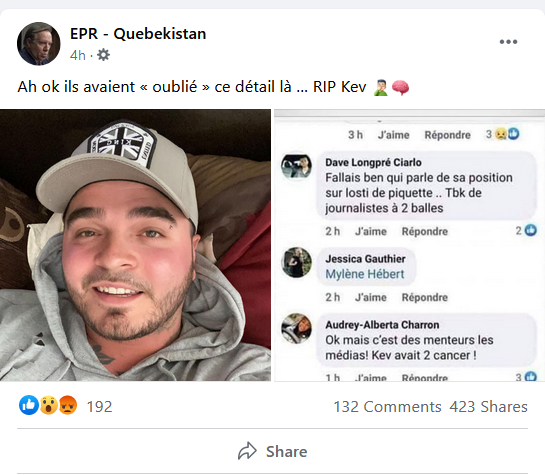Image resolution: width=545 pixels, height=475 pixels.
Task: Click Jessica Gauthier's comment avatar
Action: tap(296, 263)
